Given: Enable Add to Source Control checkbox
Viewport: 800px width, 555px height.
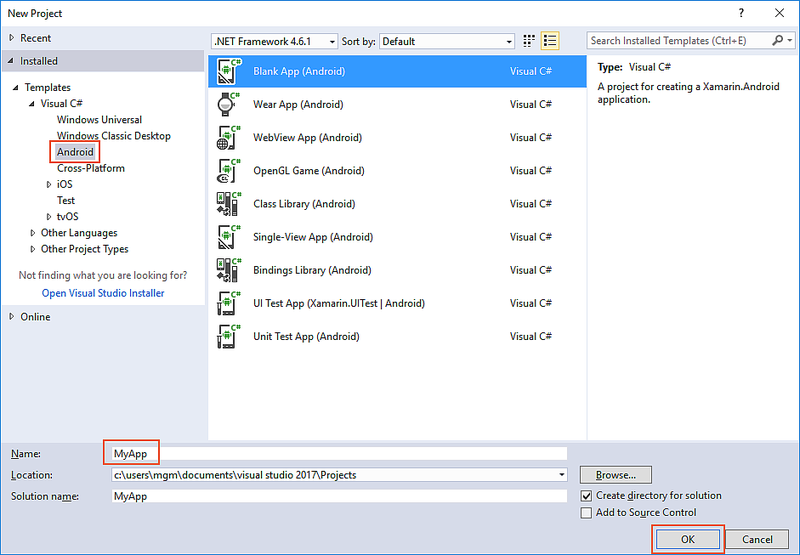Looking at the screenshot, I should [586, 513].
